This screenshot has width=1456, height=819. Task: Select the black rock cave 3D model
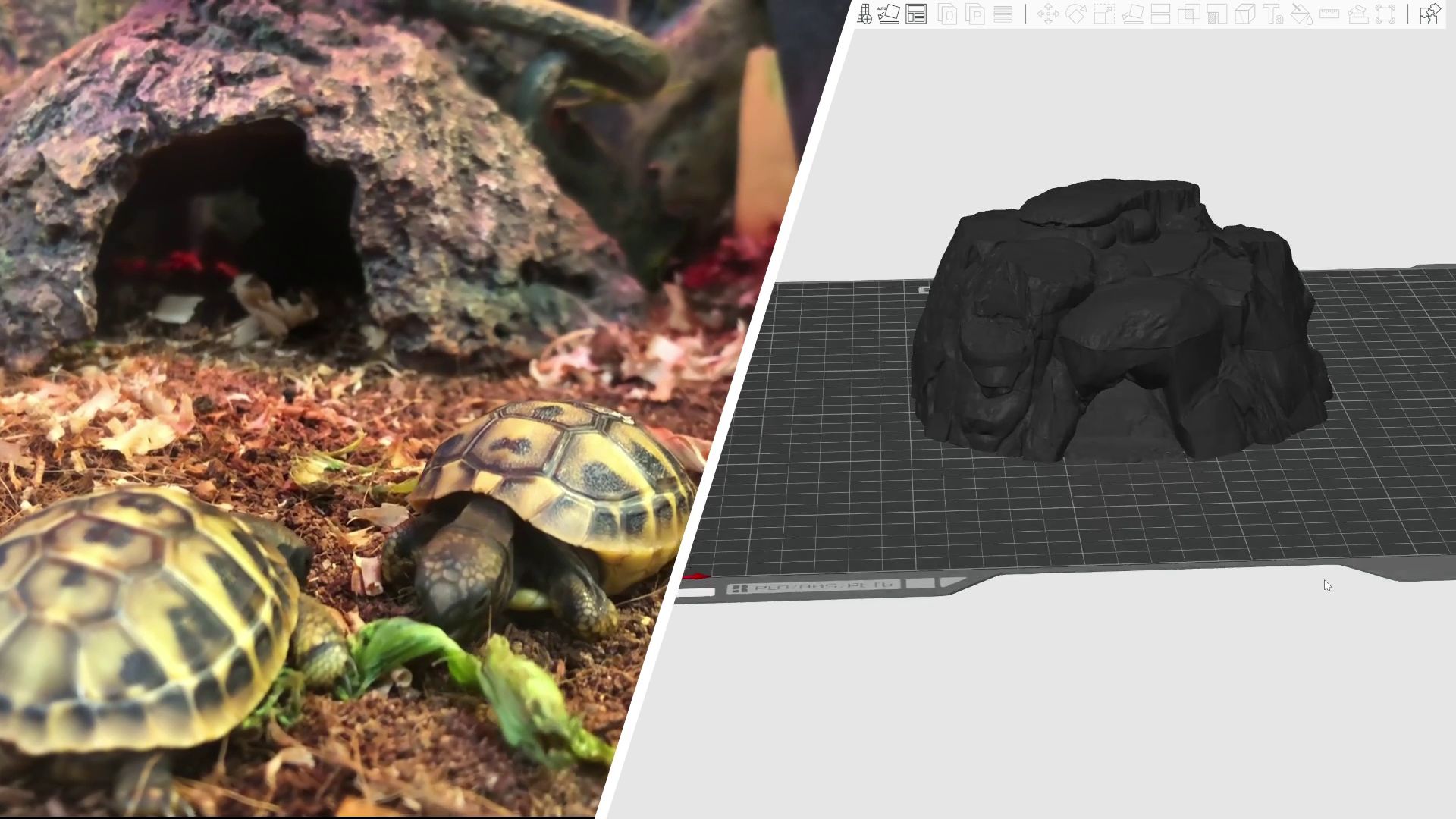tap(1121, 322)
